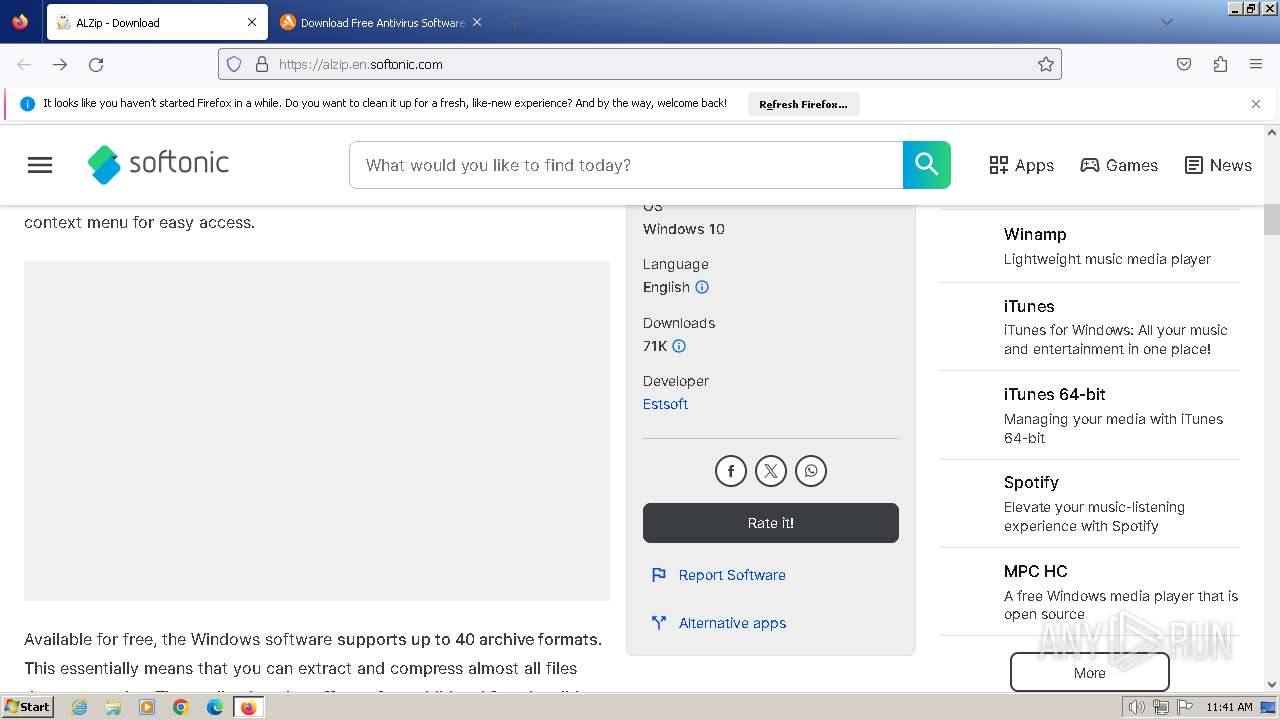Close the ALZip - Download tab
The height and width of the screenshot is (720, 1280).
pyautogui.click(x=252, y=22)
